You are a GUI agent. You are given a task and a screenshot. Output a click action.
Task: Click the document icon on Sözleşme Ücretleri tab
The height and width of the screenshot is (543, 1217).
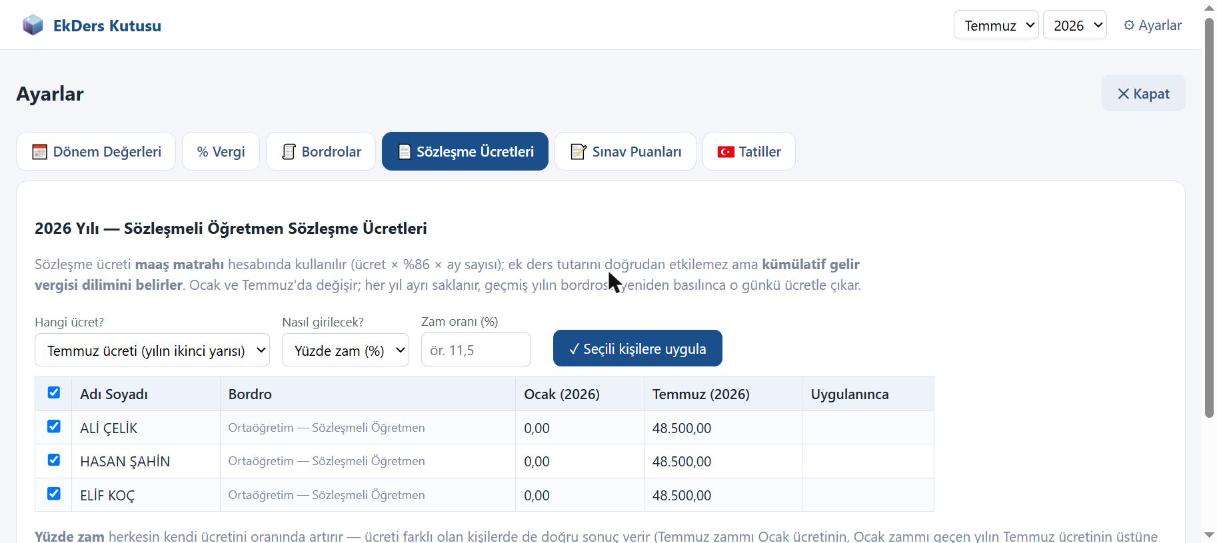[x=405, y=152]
